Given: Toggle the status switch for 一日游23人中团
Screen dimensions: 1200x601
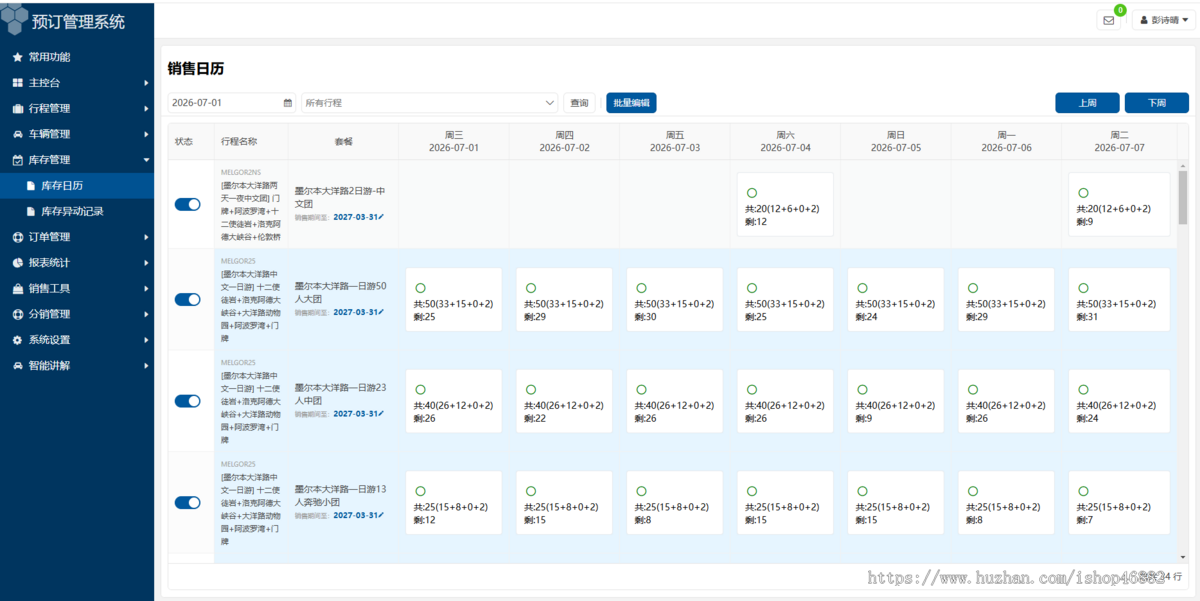Looking at the screenshot, I should coord(188,401).
